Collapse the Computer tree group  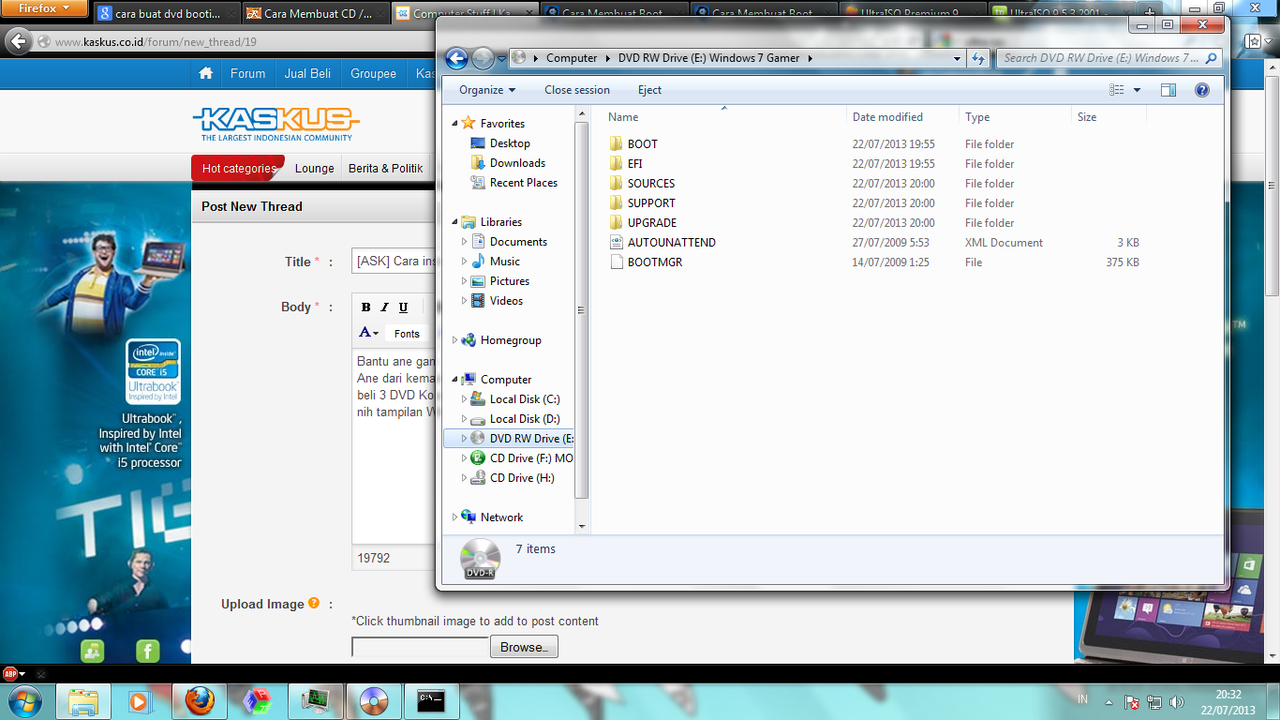tap(455, 380)
